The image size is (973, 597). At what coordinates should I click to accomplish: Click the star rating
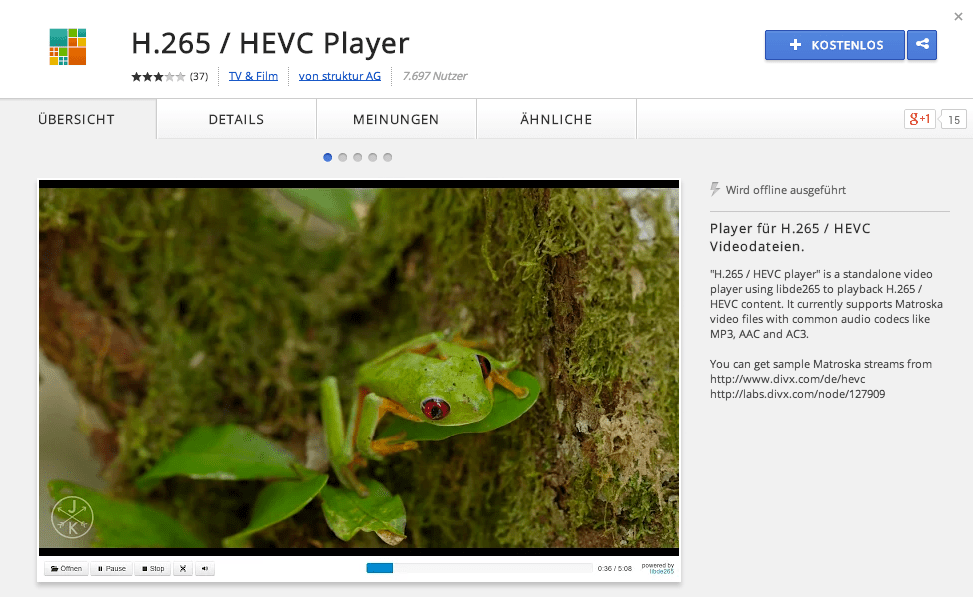click(158, 76)
